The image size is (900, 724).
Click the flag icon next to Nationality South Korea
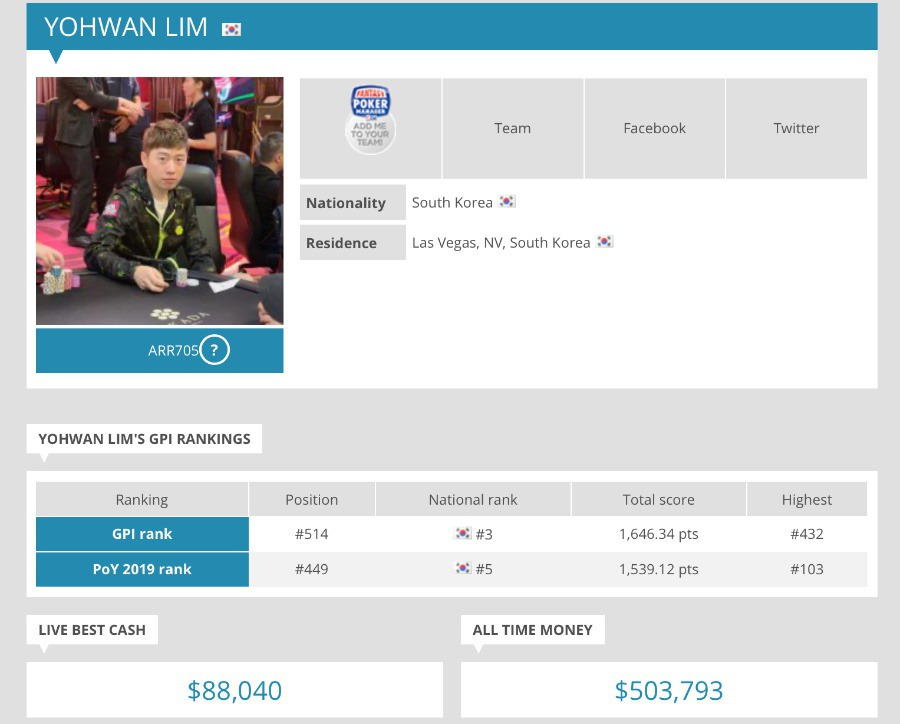point(507,202)
